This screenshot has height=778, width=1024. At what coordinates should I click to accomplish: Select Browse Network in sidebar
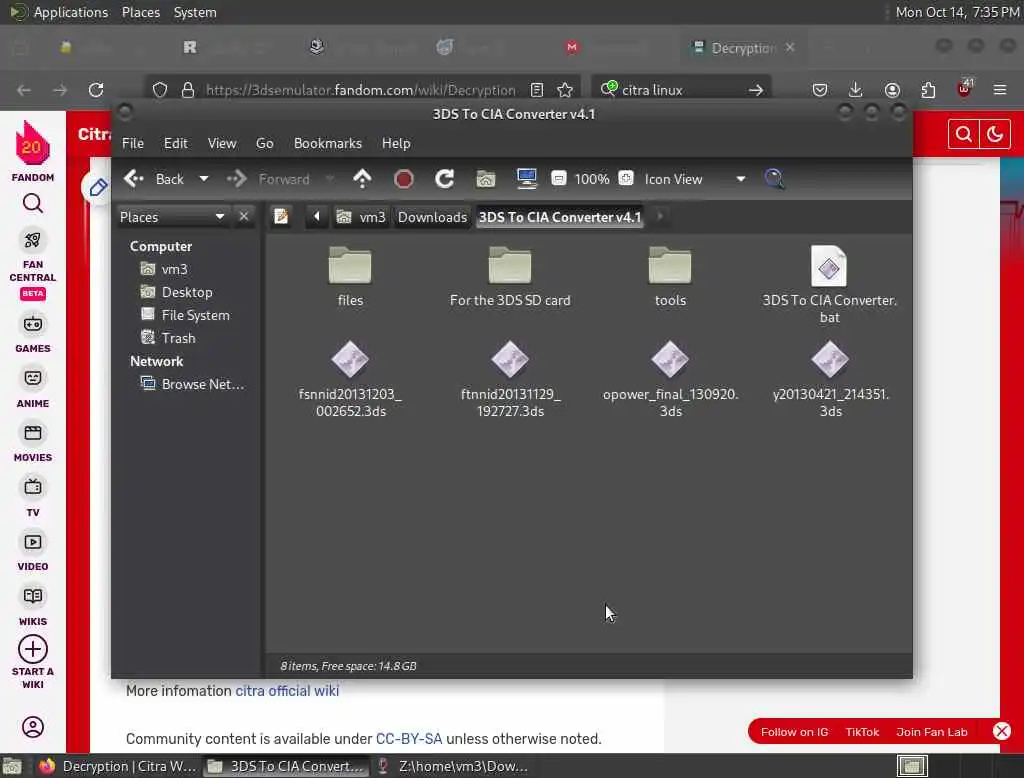pyautogui.click(x=202, y=384)
